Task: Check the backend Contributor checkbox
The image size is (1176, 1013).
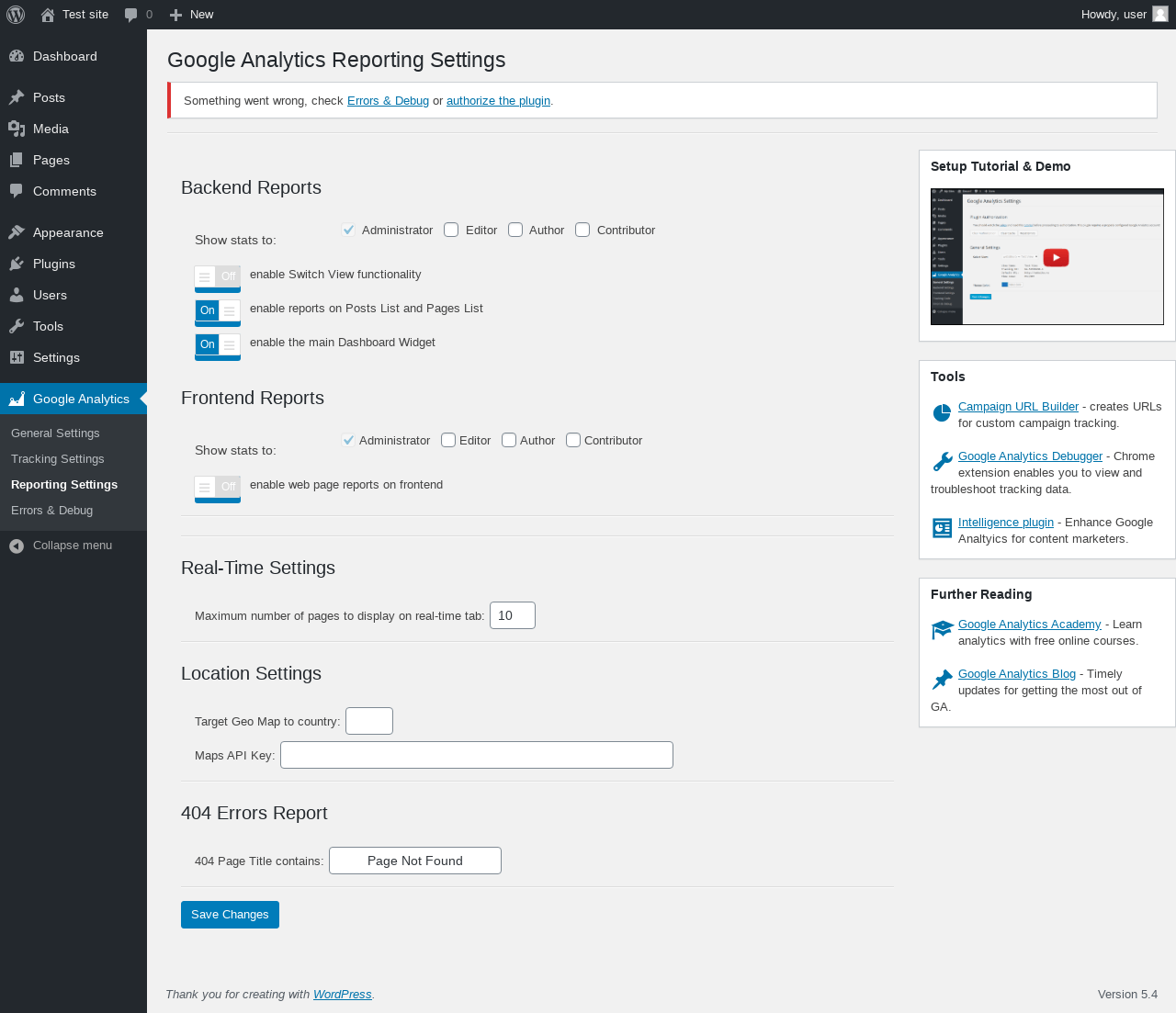Action: pos(582,230)
